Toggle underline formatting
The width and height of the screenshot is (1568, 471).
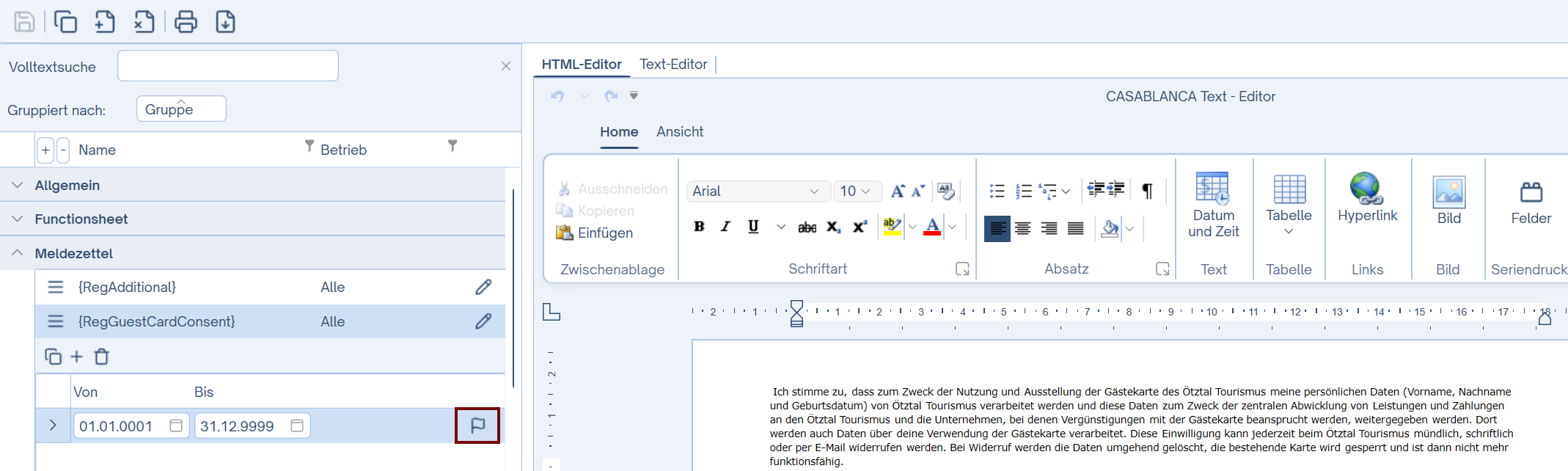753,227
